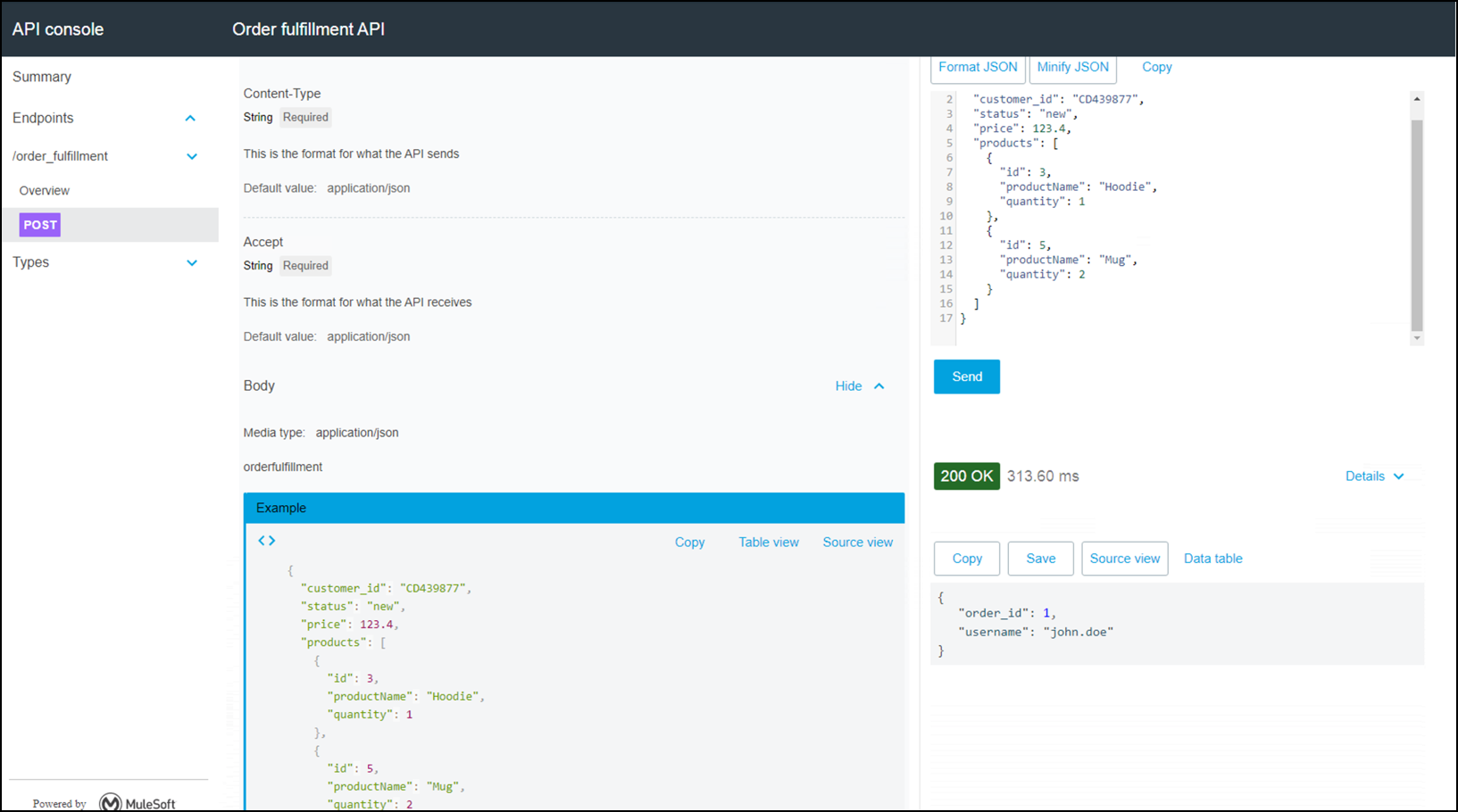Switch response to Source view
1458x812 pixels.
(x=1125, y=559)
